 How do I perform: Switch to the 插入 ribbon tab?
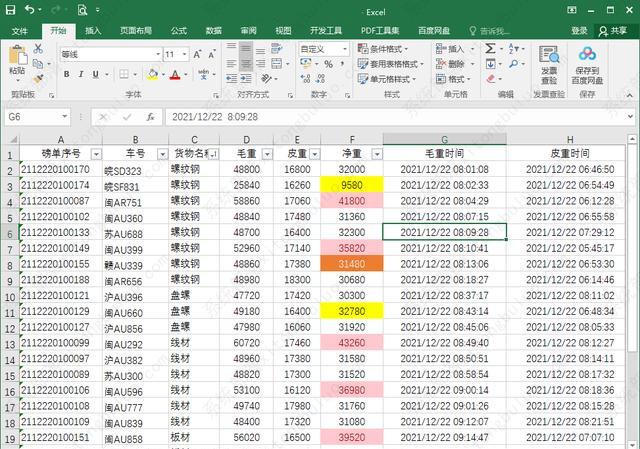pos(93,31)
